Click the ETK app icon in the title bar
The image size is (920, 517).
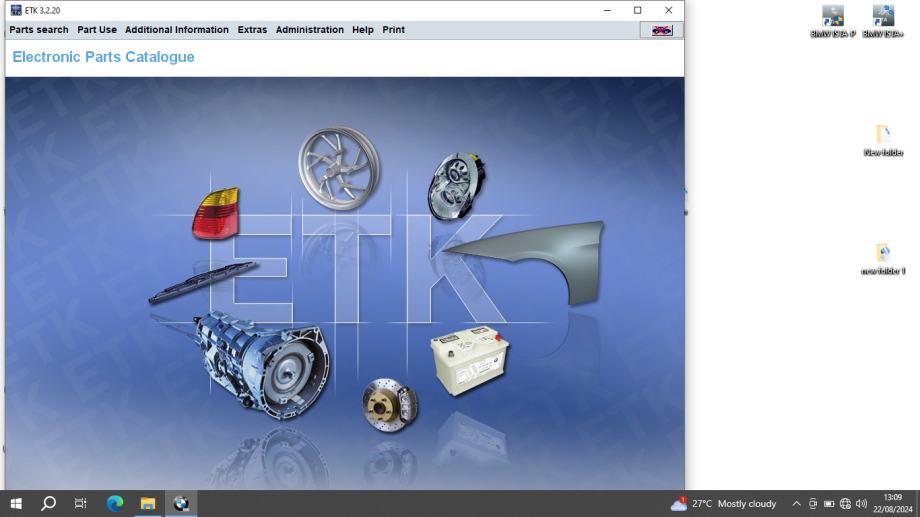pyautogui.click(x=16, y=10)
